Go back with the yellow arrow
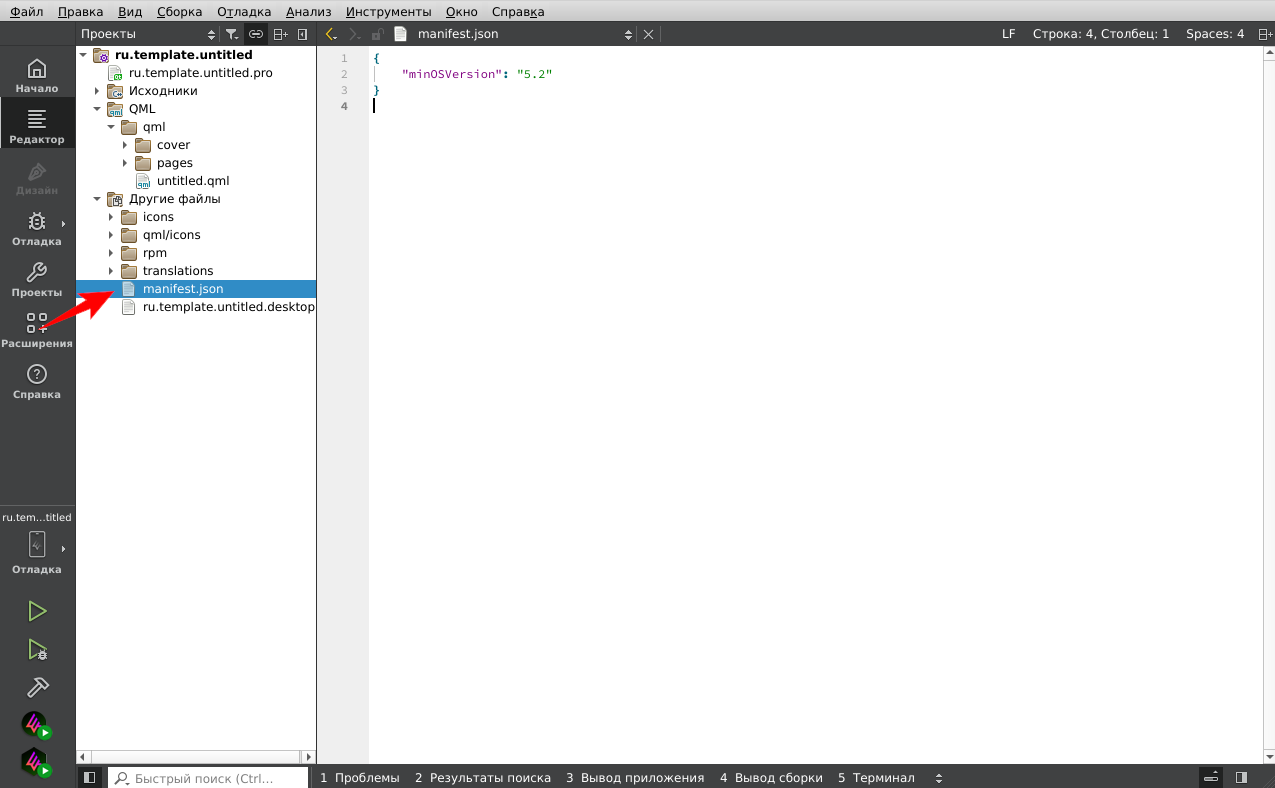1275x788 pixels. click(331, 34)
